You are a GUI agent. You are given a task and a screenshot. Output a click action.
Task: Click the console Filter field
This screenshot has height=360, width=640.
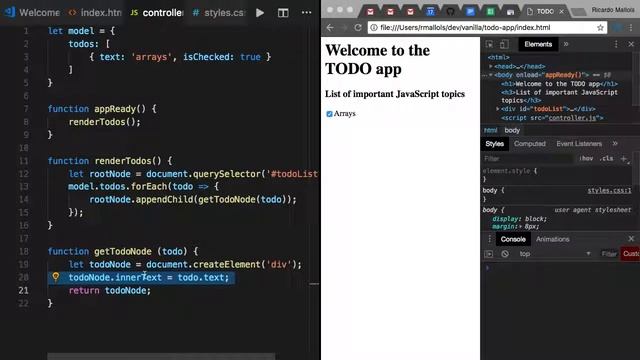coord(609,254)
